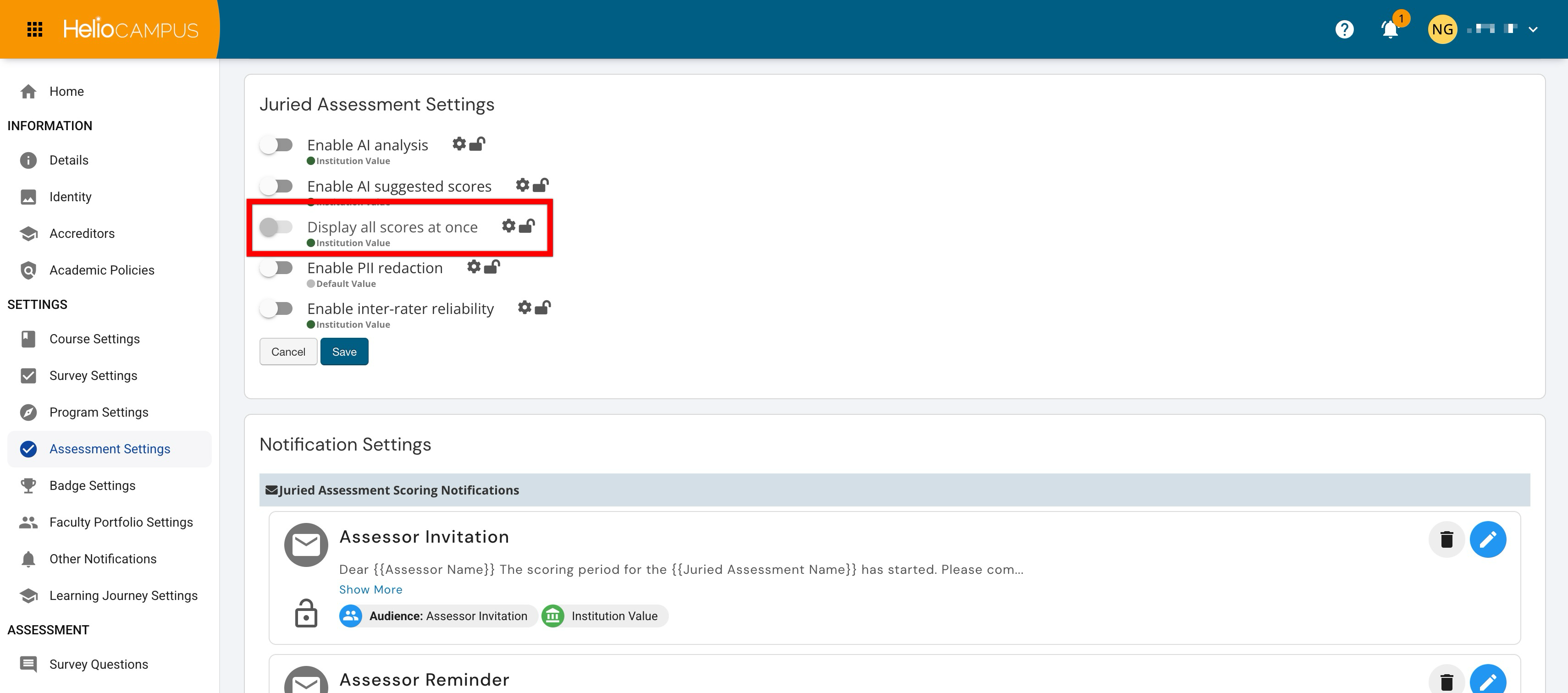Image resolution: width=1568 pixels, height=693 pixels.
Task: Expand the user account dropdown chevron
Action: pyautogui.click(x=1533, y=29)
